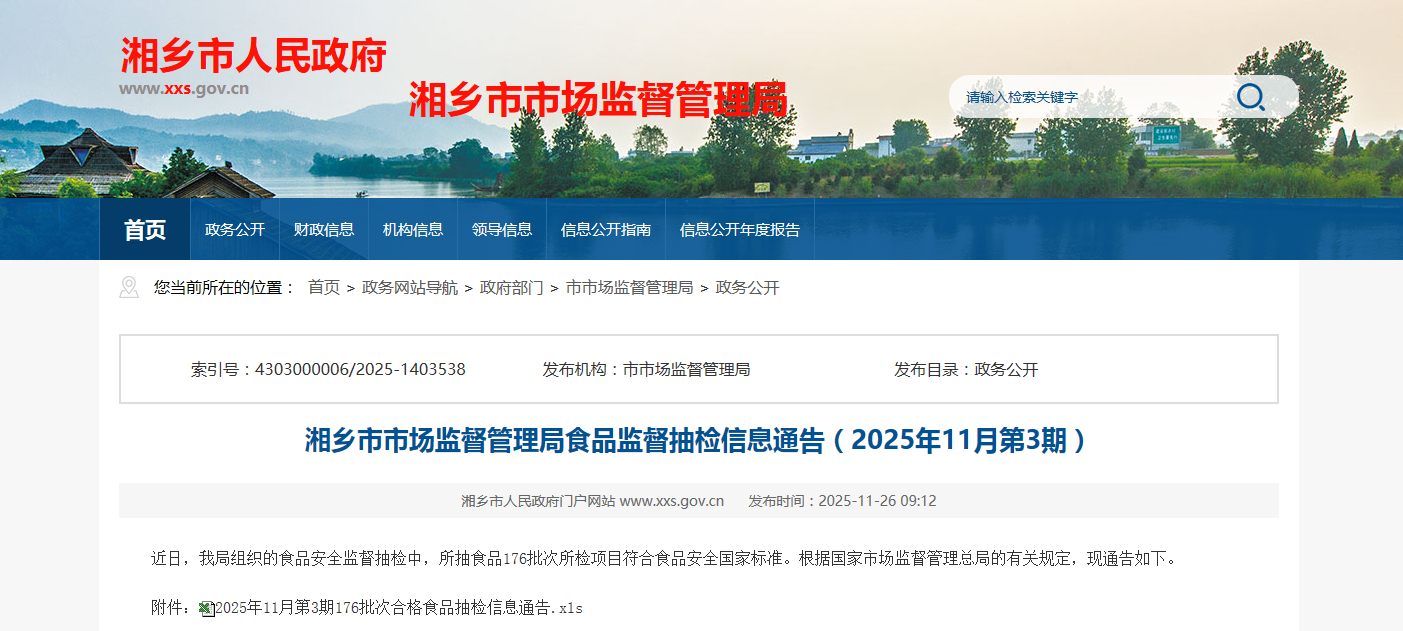Click the www.xxs.gov.cn text under logo
The image size is (1403, 631).
(184, 88)
